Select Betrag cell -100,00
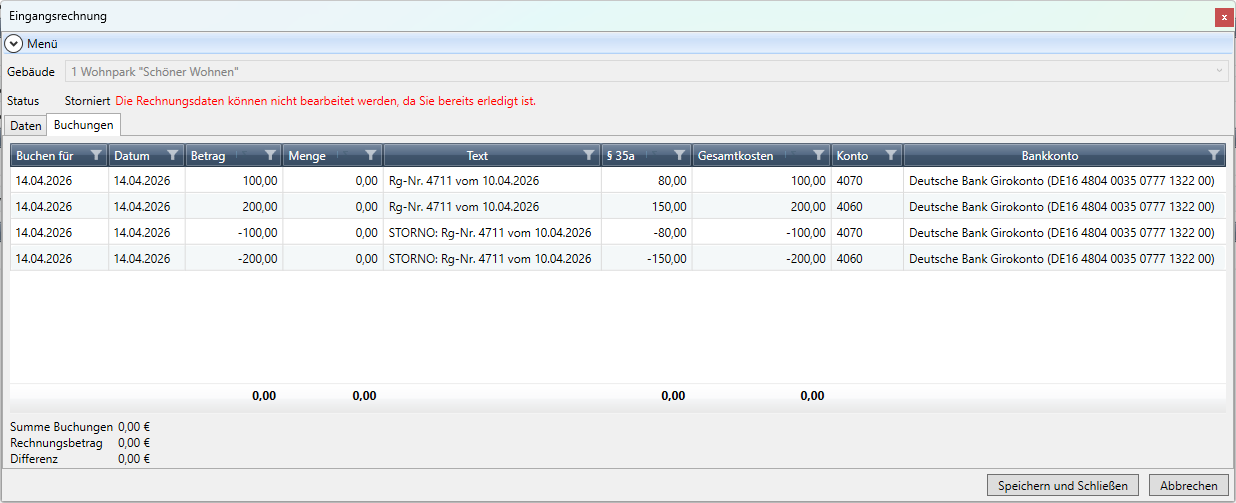Image resolution: width=1236 pixels, height=503 pixels. coord(234,233)
